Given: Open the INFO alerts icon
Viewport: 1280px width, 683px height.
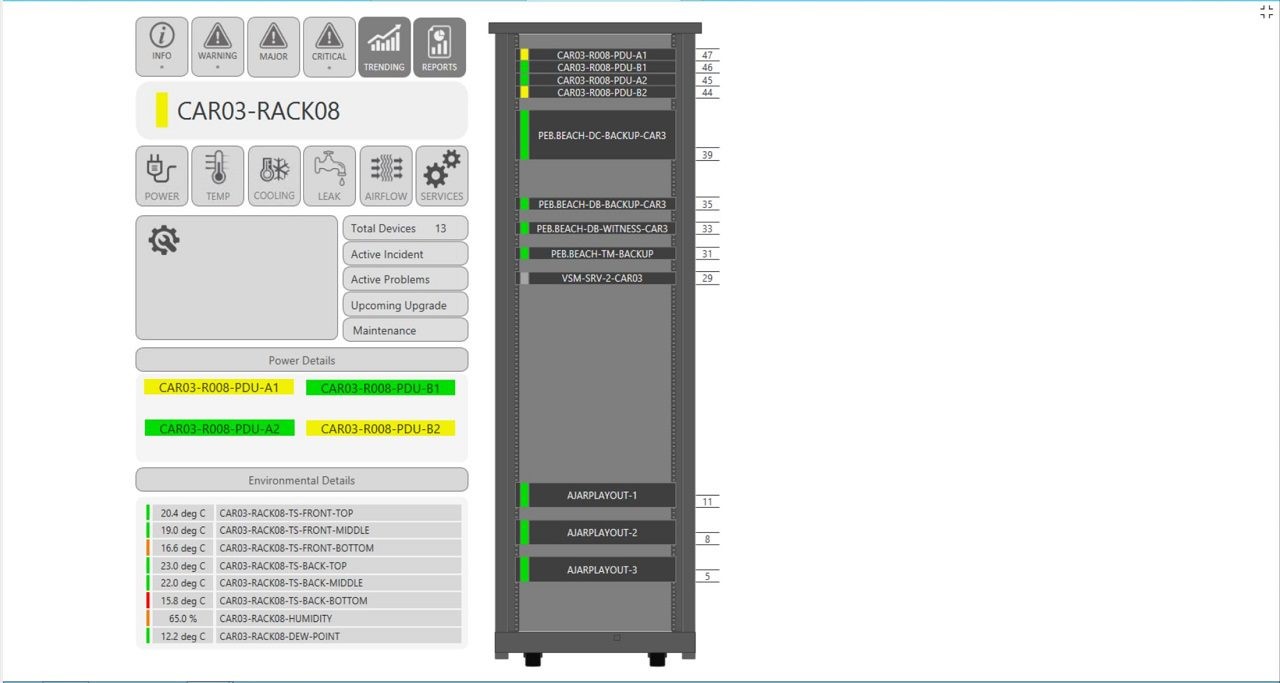Looking at the screenshot, I should tap(162, 47).
